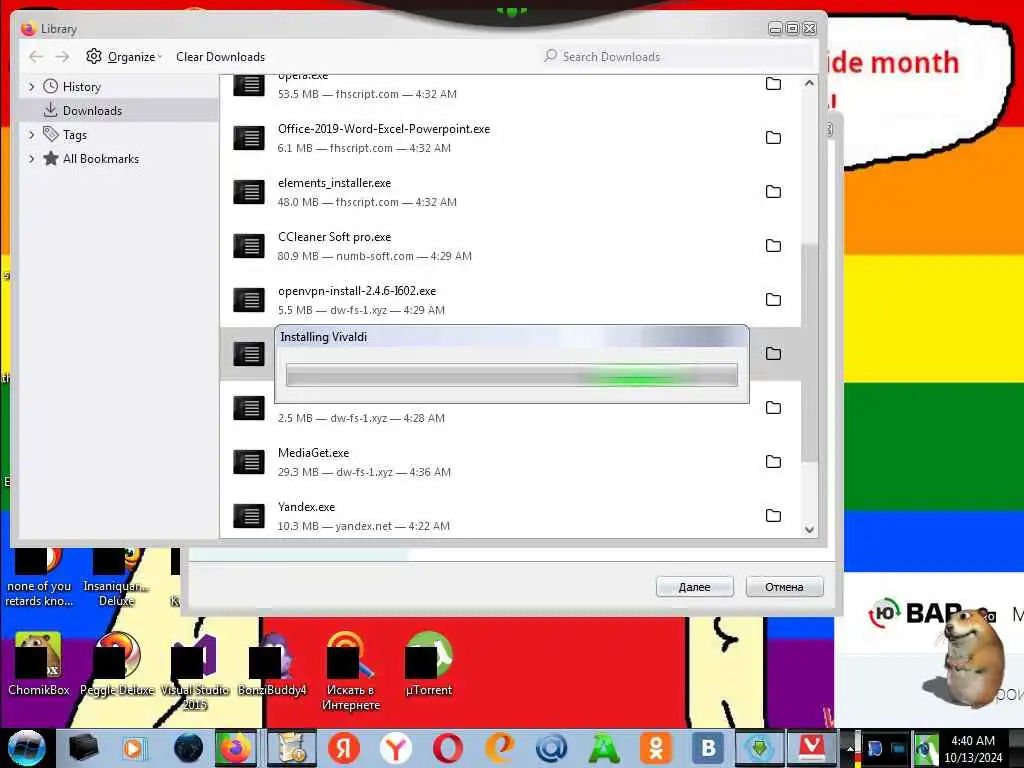Viewport: 1024px width, 768px height.
Task: Click '29.3 MB — dw-fs-1.xyz — 4:36 AM' text
Action: 364,472
